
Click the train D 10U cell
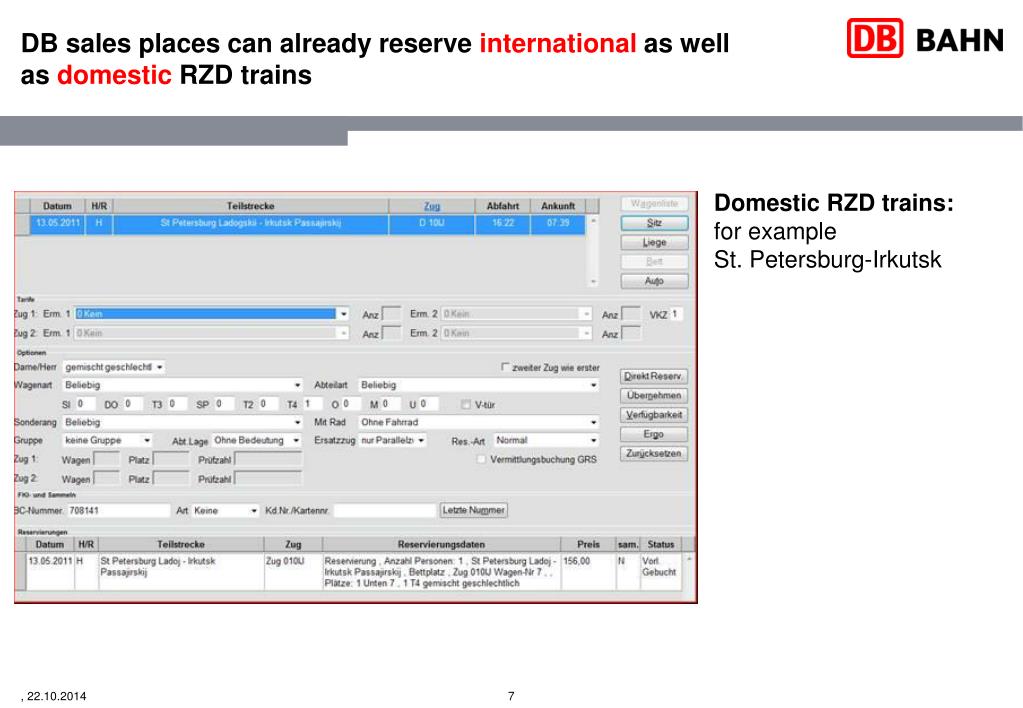(432, 223)
